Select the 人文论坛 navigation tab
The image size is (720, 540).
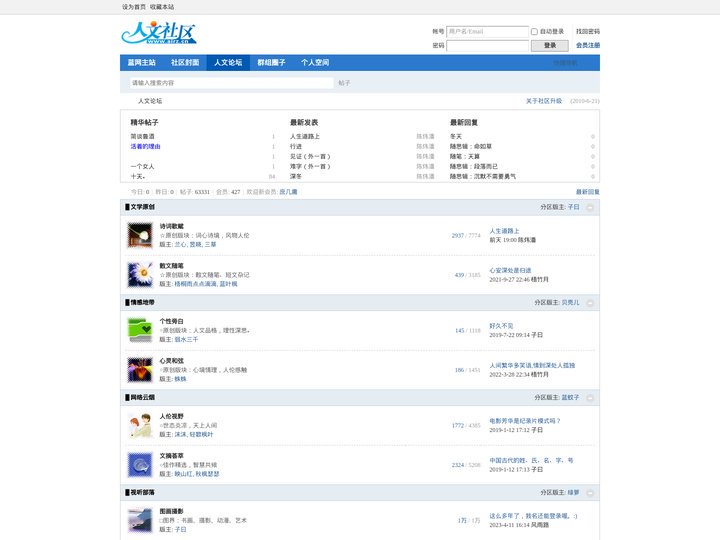tap(228, 62)
